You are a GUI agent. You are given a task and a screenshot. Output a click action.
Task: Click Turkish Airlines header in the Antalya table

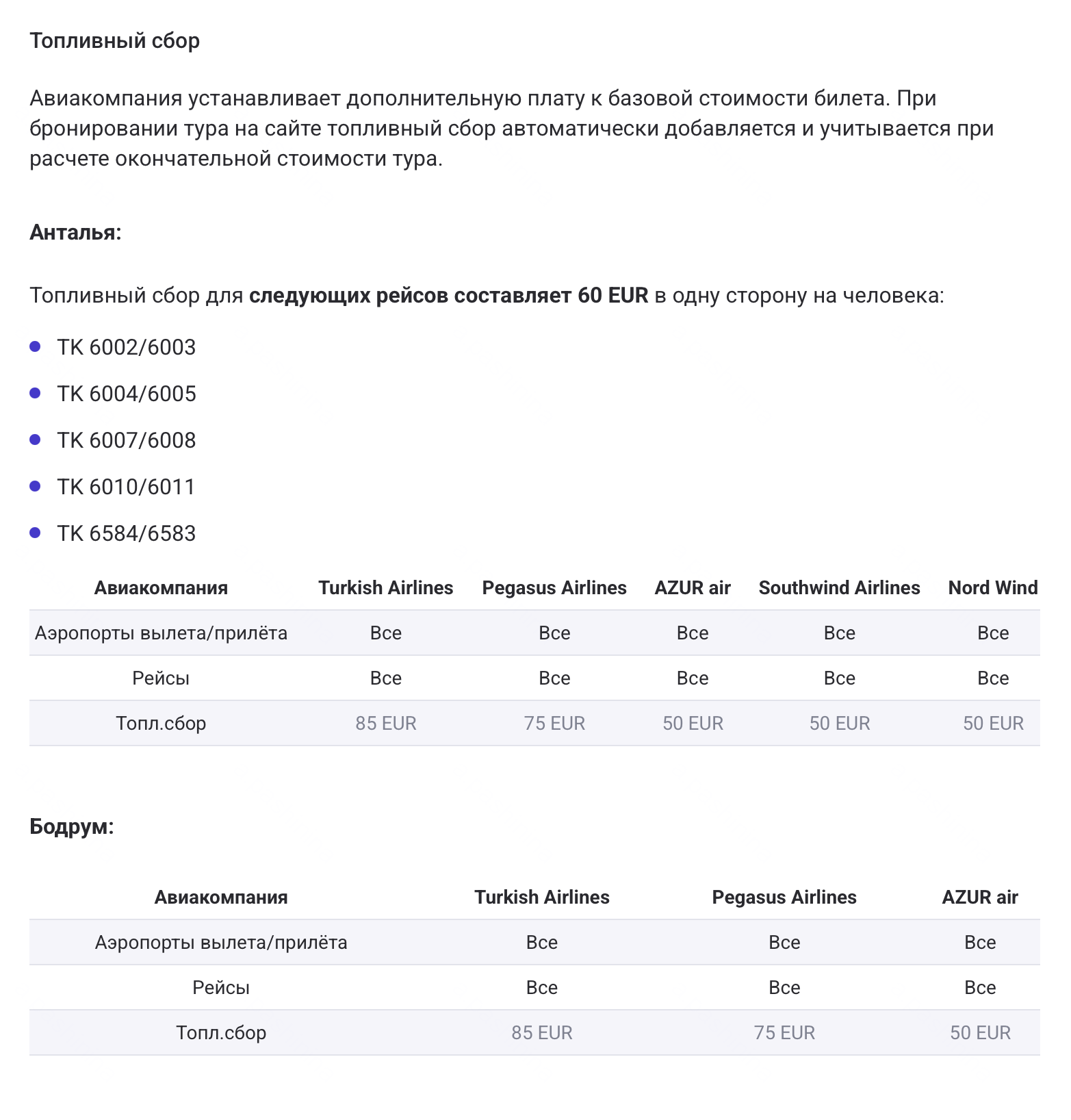pyautogui.click(x=386, y=588)
